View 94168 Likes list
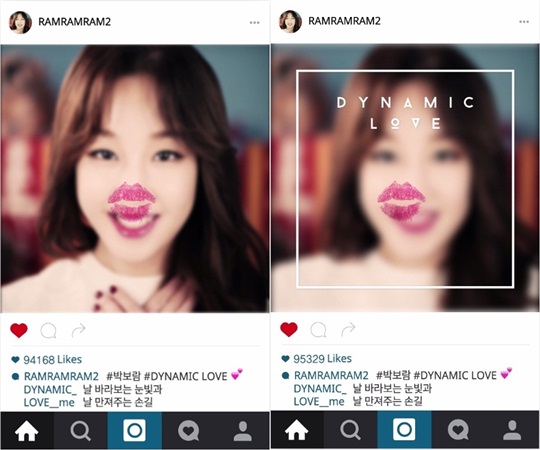 [x=52, y=360]
